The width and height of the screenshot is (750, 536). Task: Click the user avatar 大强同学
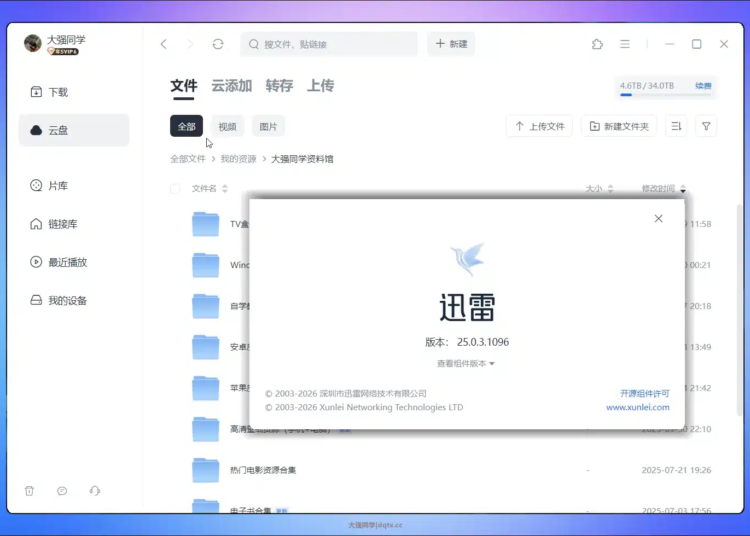(x=33, y=44)
